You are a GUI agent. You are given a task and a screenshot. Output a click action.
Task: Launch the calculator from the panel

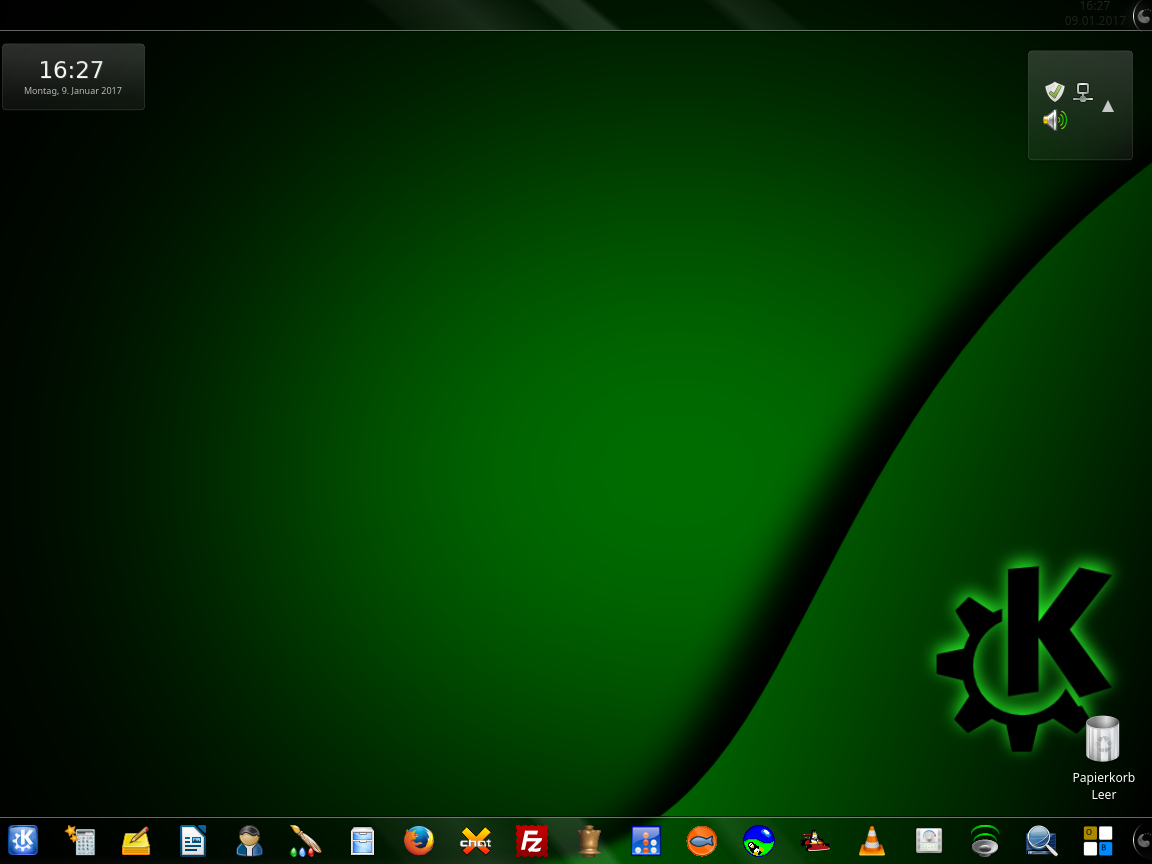pyautogui.click(x=80, y=840)
